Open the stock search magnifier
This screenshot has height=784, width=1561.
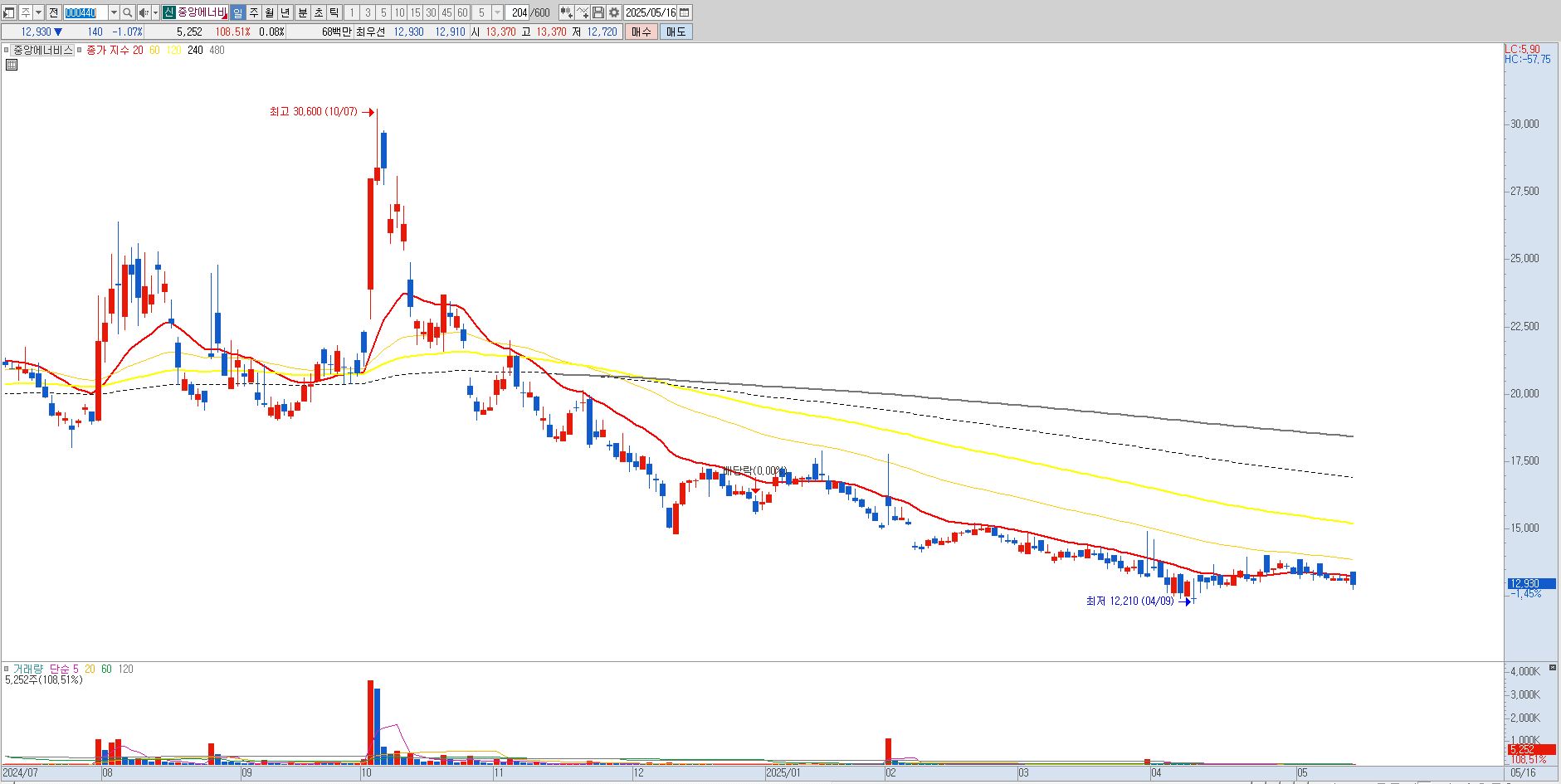(128, 12)
